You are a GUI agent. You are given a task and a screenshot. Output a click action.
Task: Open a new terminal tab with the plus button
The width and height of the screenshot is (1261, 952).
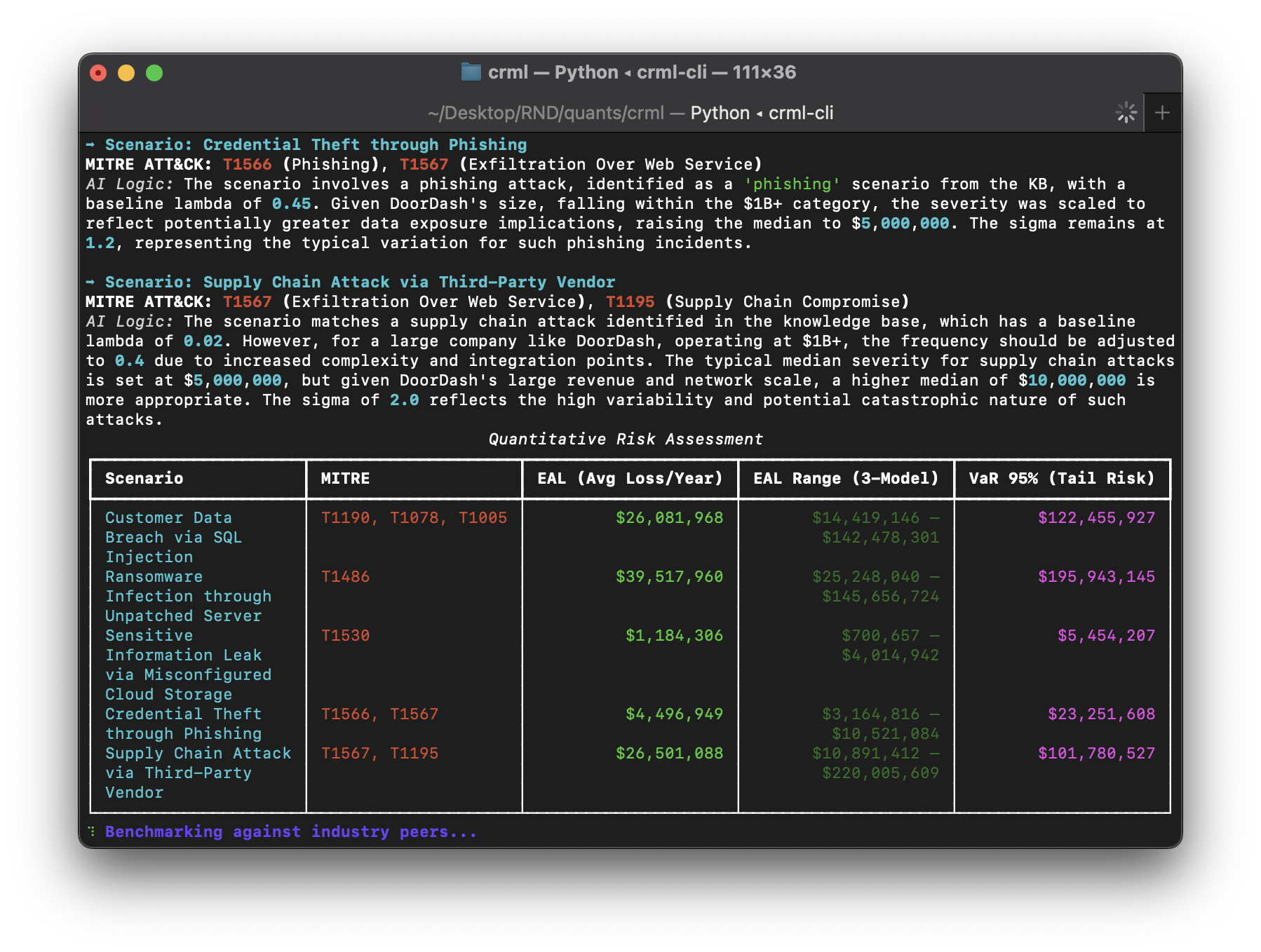pyautogui.click(x=1163, y=111)
